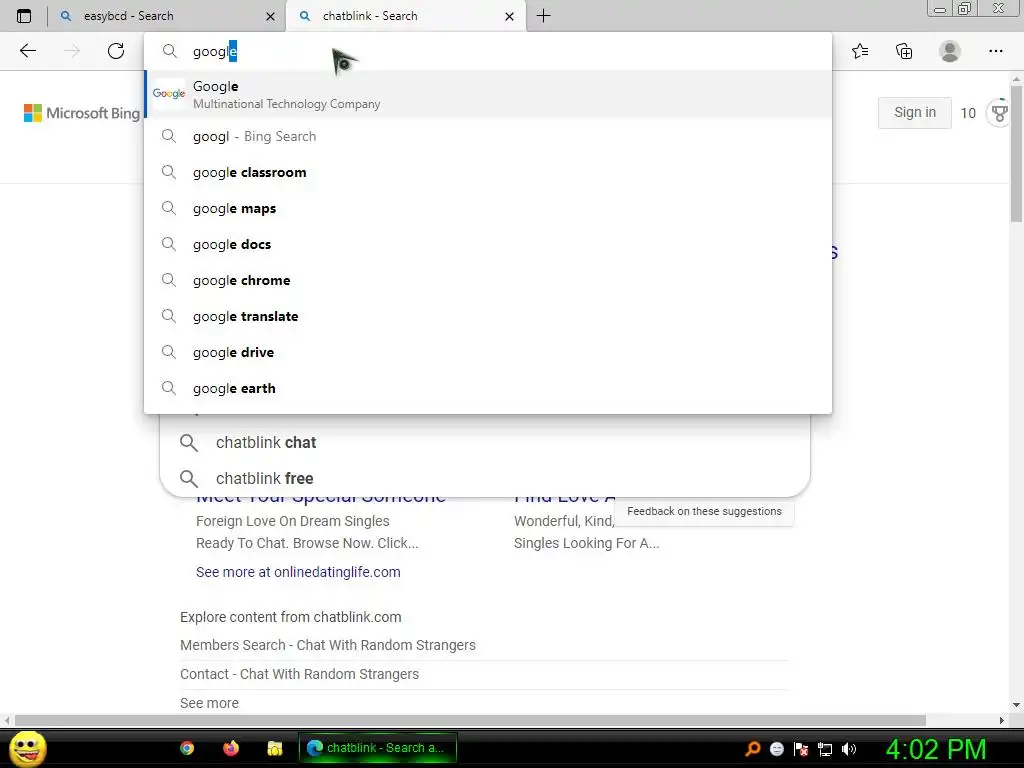Select the chatblink chat search suggestion
The width and height of the screenshot is (1024, 768).
tap(485, 442)
